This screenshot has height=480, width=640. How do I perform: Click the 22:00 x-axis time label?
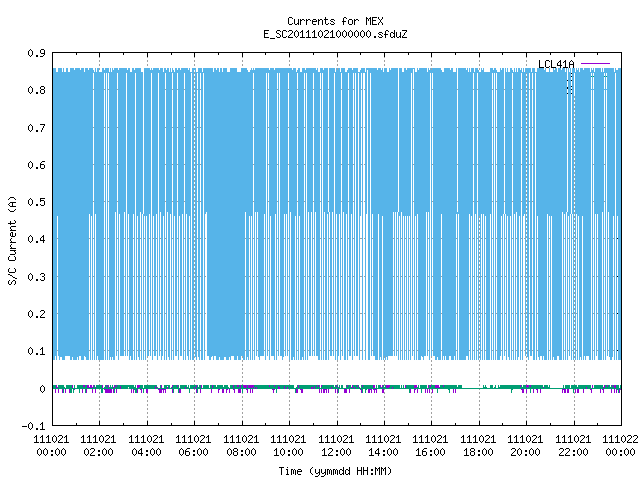[x=573, y=452]
